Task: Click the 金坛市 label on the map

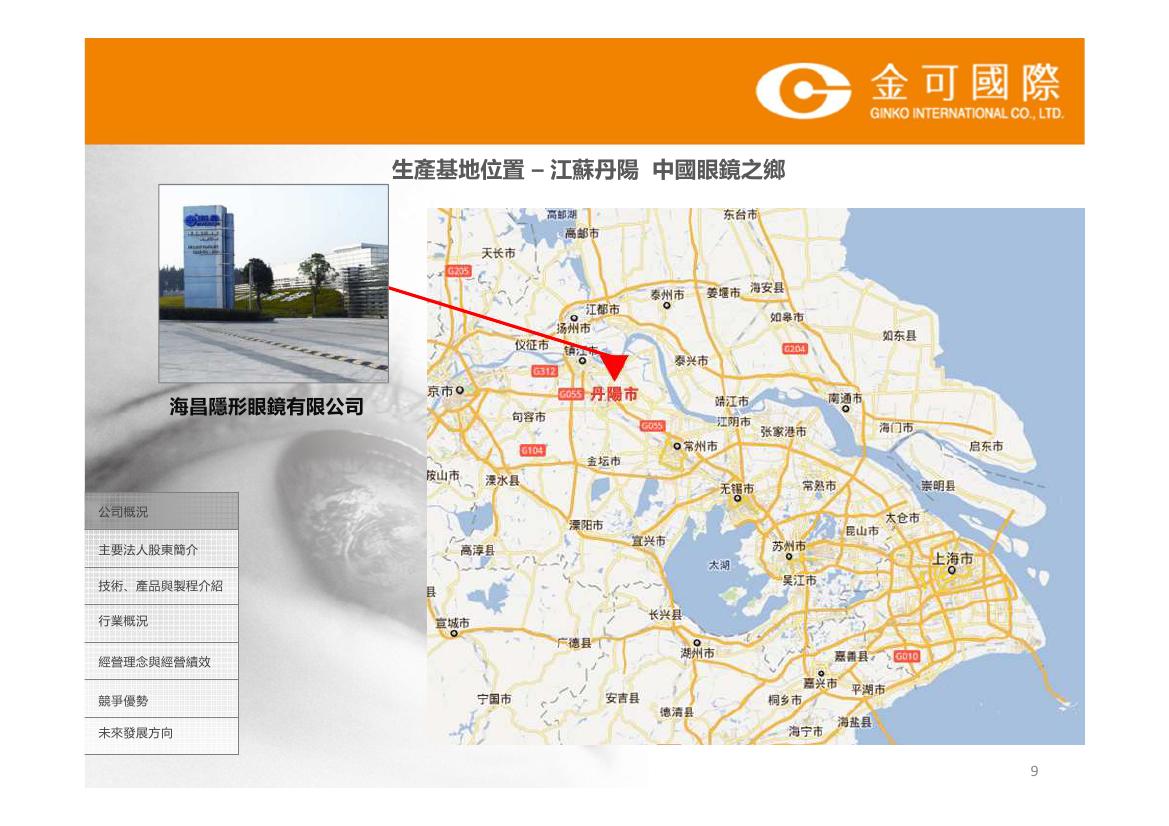Action: [x=603, y=461]
